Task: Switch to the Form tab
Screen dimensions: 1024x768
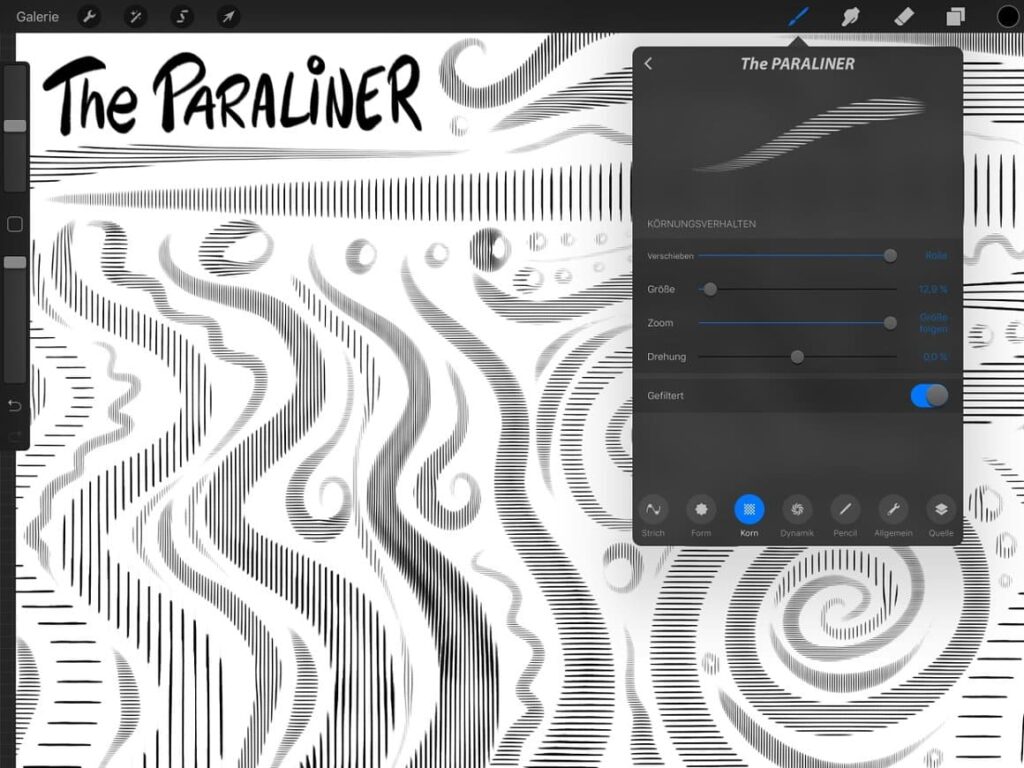Action: coord(701,516)
